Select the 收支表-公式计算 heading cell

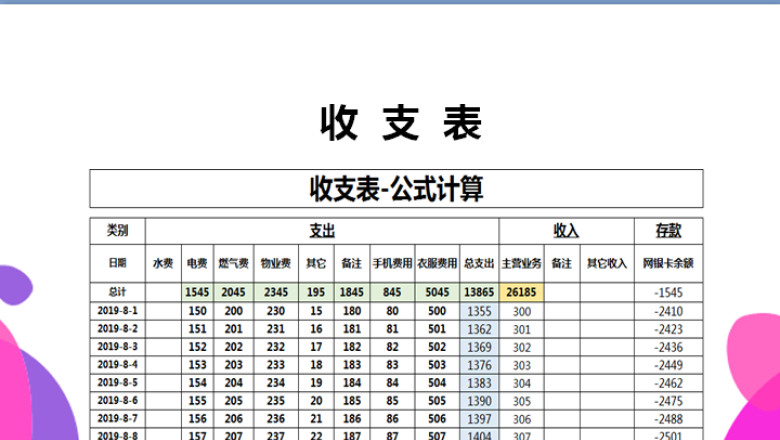[396, 188]
